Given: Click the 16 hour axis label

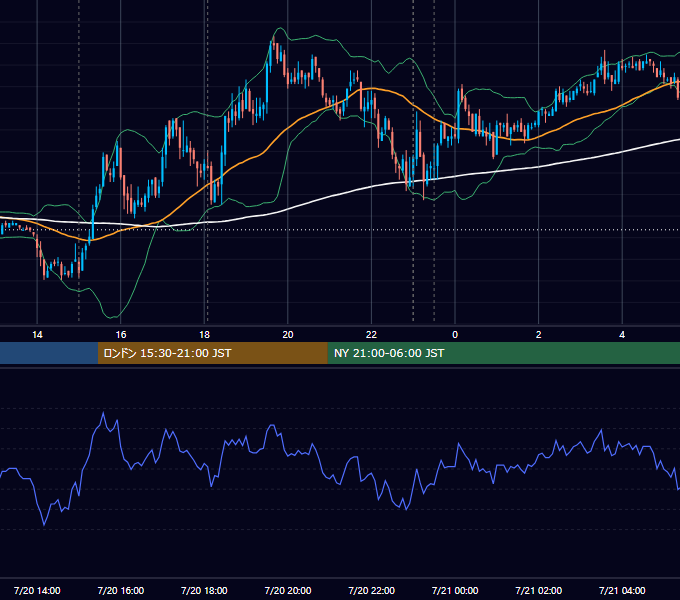Looking at the screenshot, I should (x=121, y=335).
